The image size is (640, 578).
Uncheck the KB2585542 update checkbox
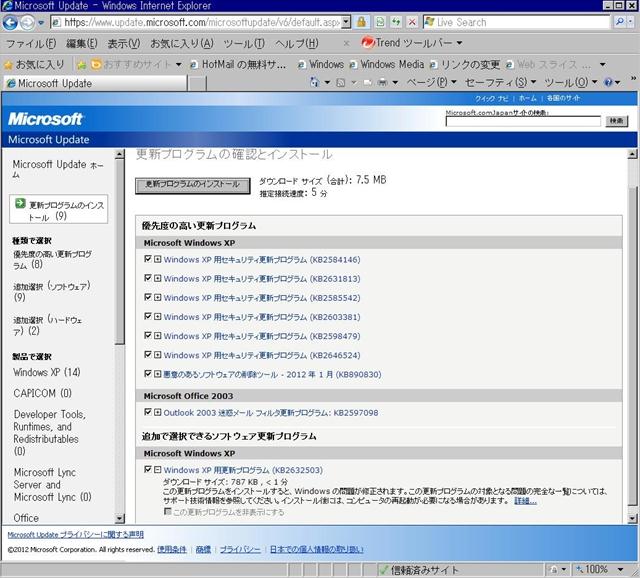pos(148,297)
